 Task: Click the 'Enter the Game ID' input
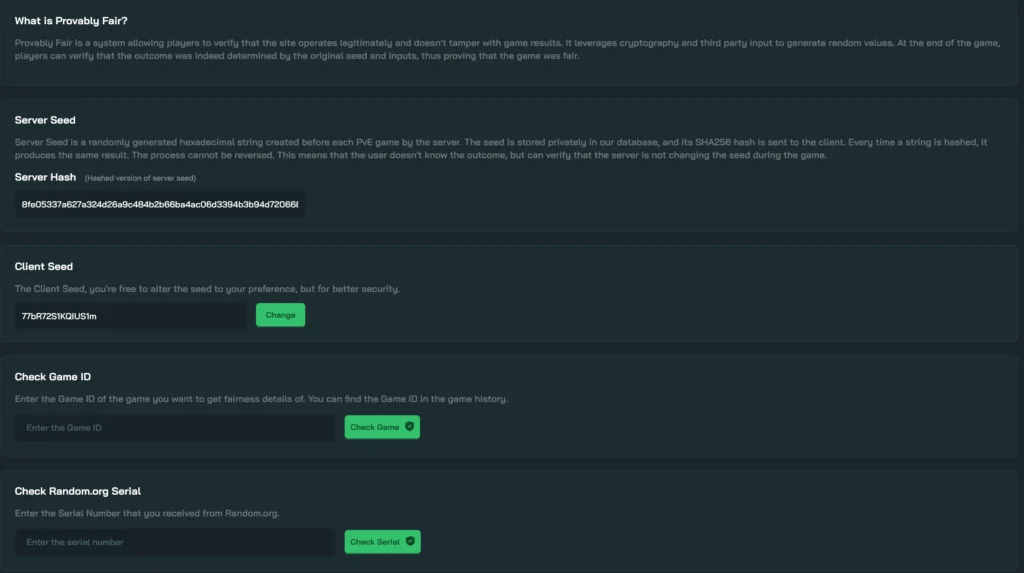[x=175, y=428]
